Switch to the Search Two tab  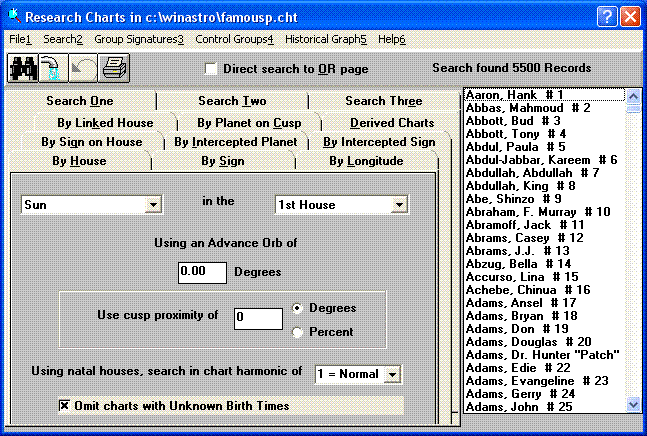pos(232,101)
